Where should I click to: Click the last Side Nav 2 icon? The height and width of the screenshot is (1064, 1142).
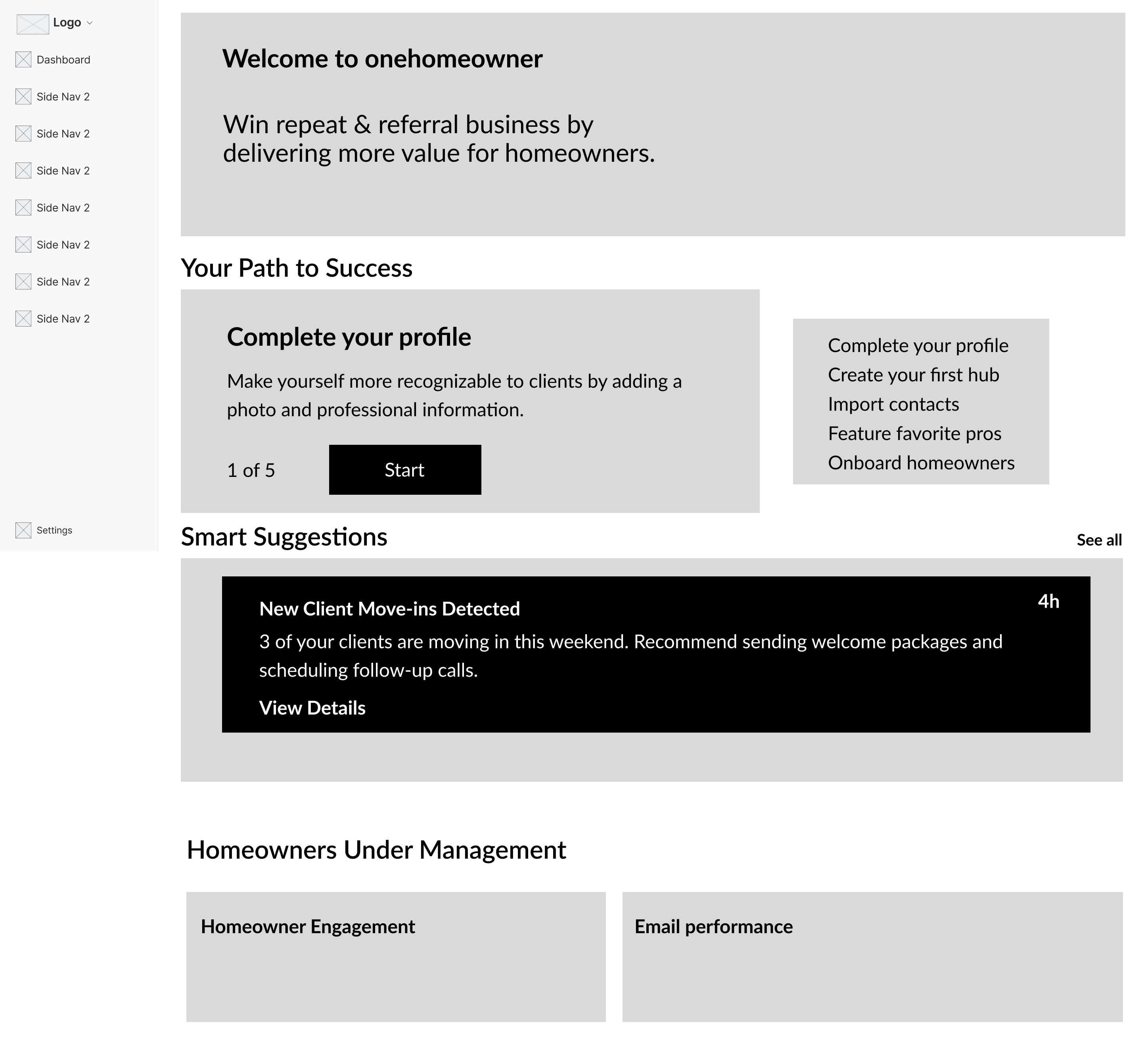pyautogui.click(x=23, y=319)
